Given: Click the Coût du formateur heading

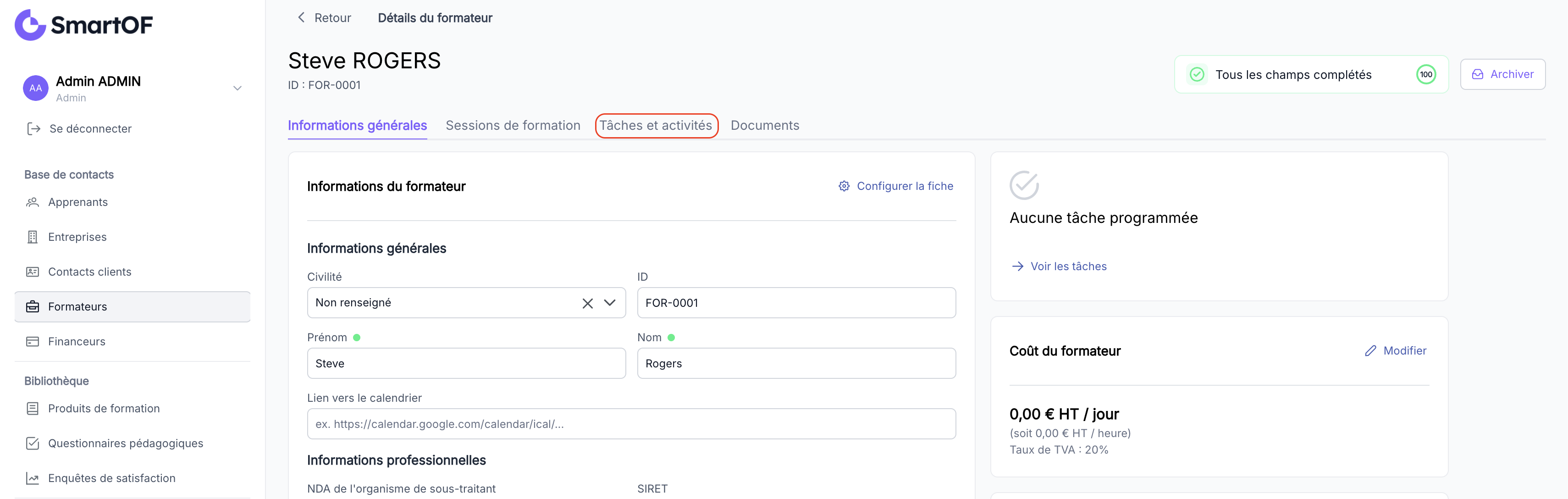Looking at the screenshot, I should click(x=1065, y=351).
